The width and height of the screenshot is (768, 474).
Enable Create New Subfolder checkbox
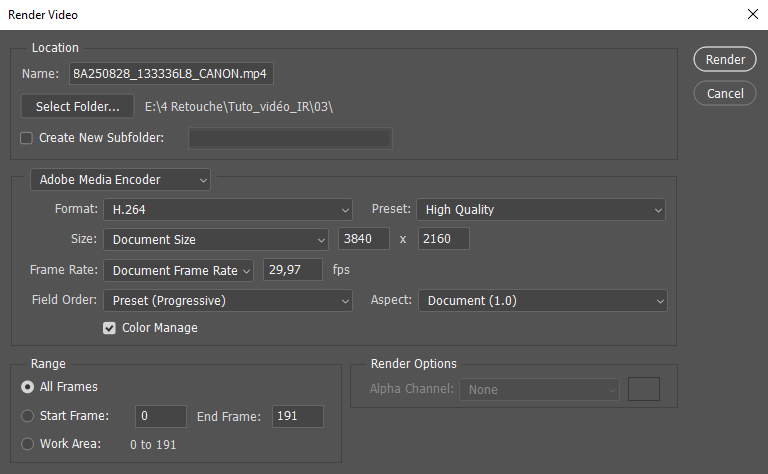27,138
